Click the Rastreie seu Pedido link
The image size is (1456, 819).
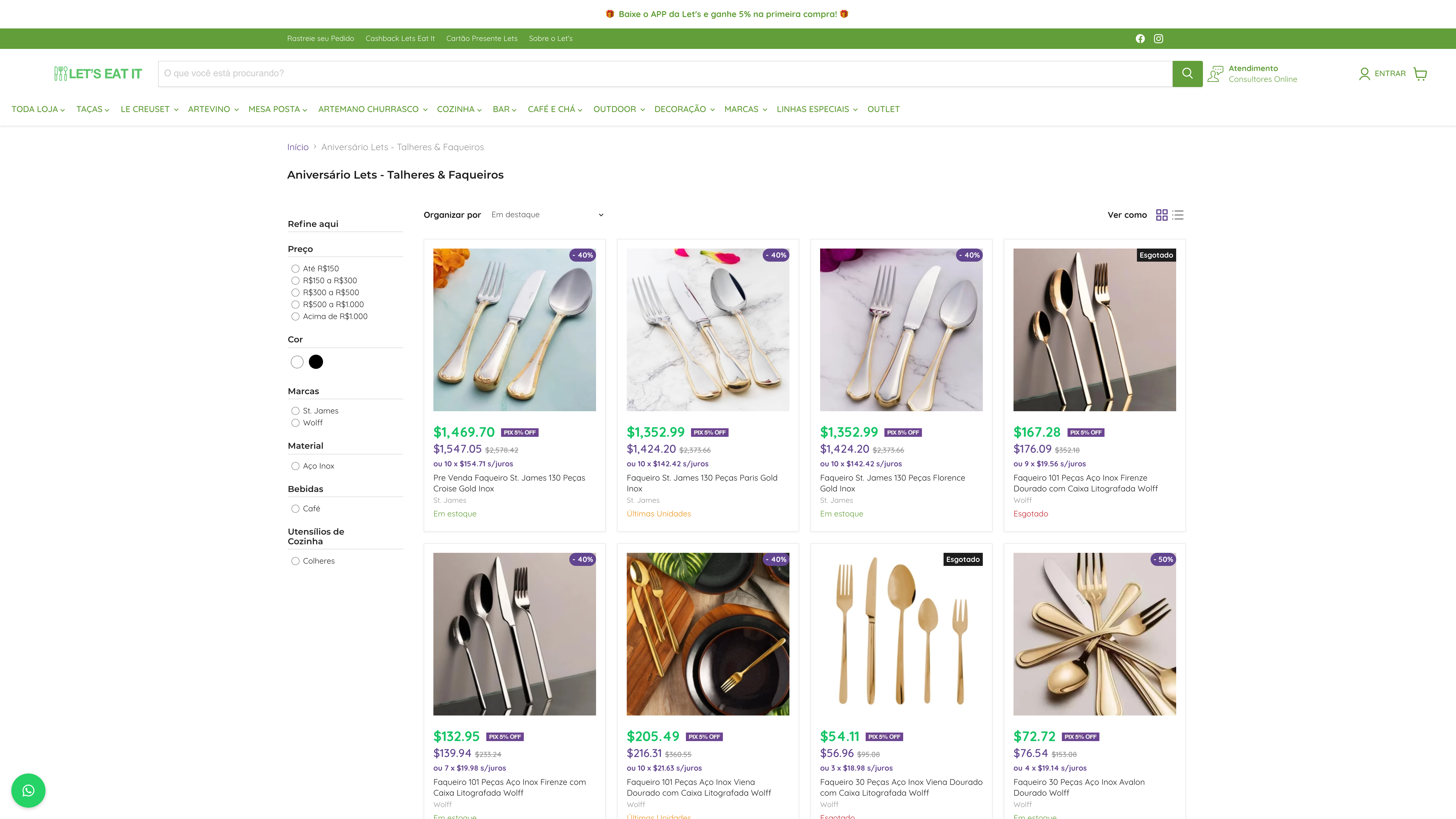click(x=320, y=38)
